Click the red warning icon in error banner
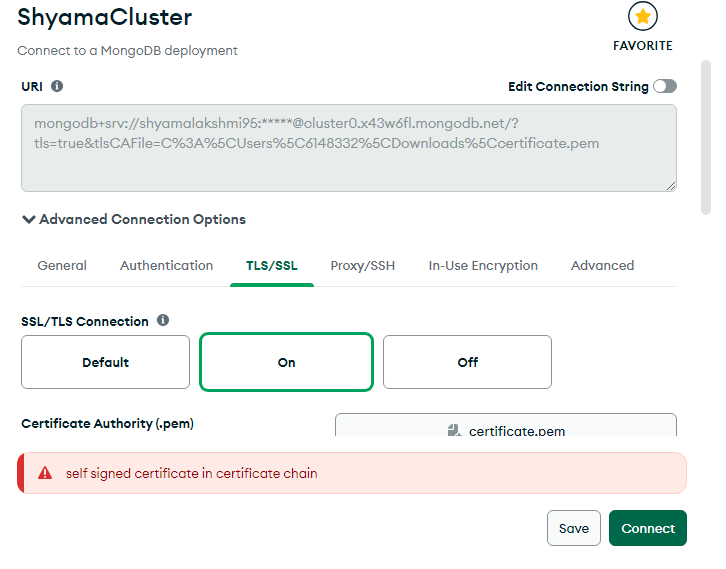726x569 pixels. pos(45,473)
